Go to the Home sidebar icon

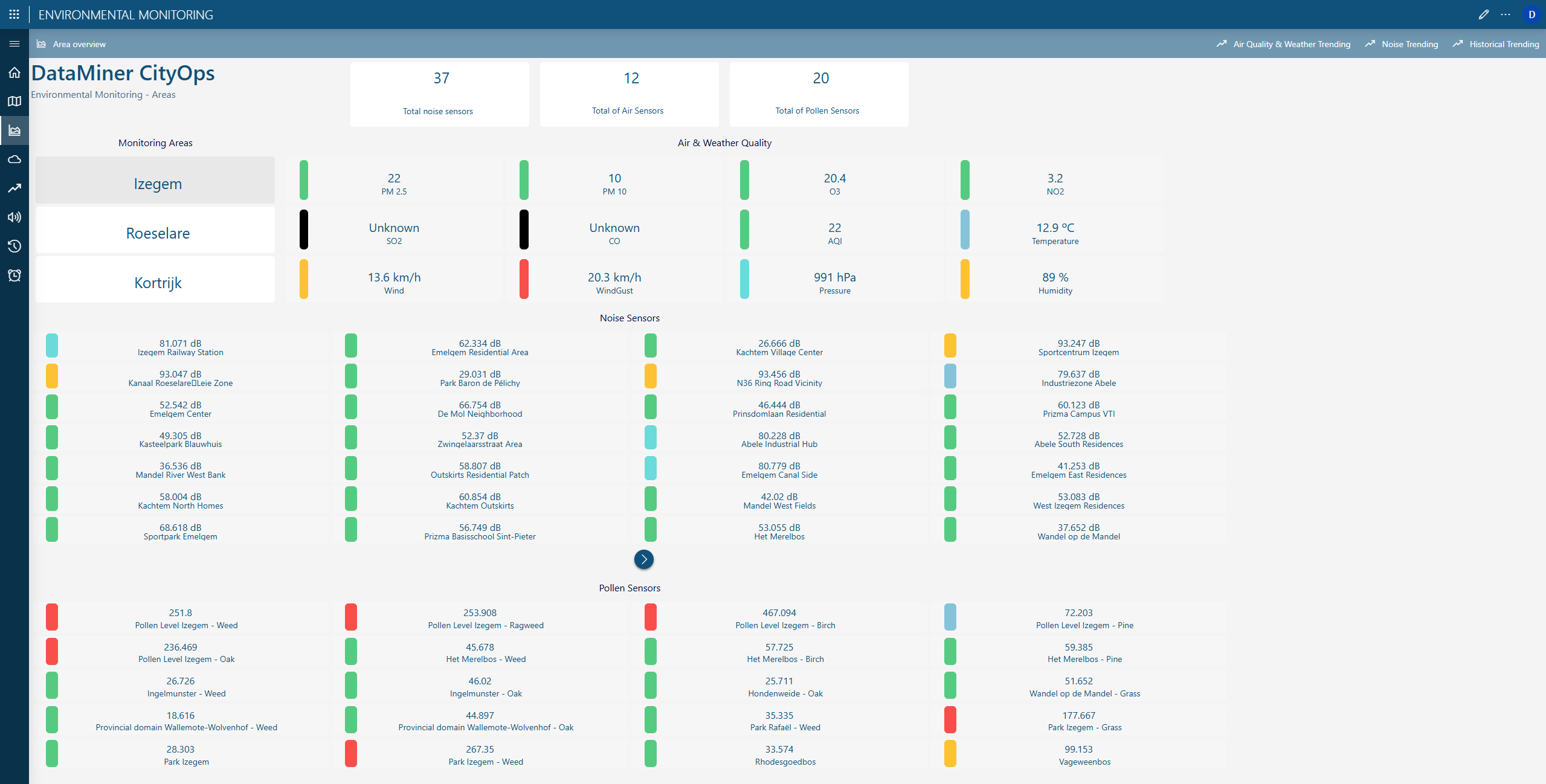14,72
